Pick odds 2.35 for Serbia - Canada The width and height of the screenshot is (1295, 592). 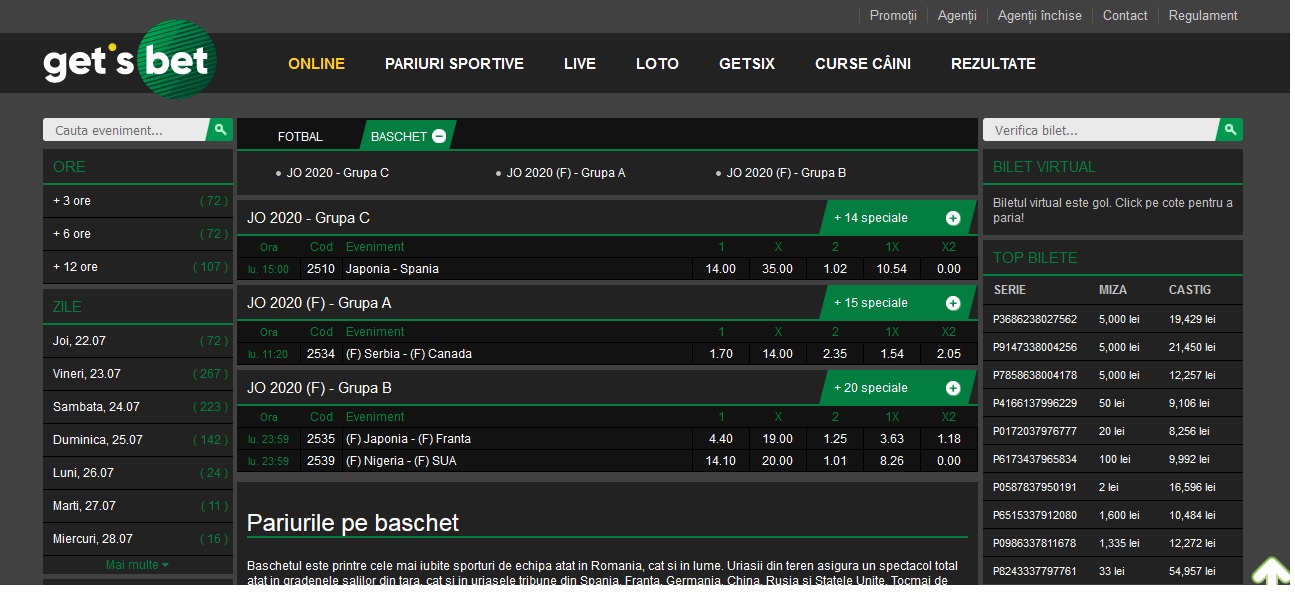point(835,354)
